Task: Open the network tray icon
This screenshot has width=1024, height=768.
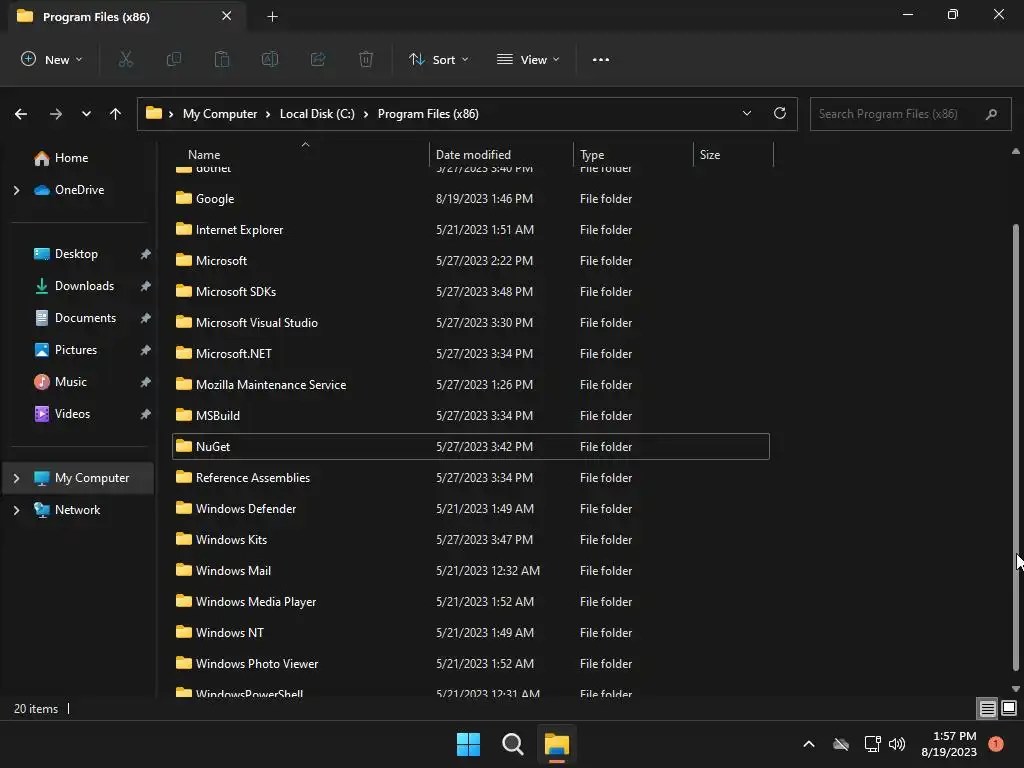Action: (x=872, y=744)
